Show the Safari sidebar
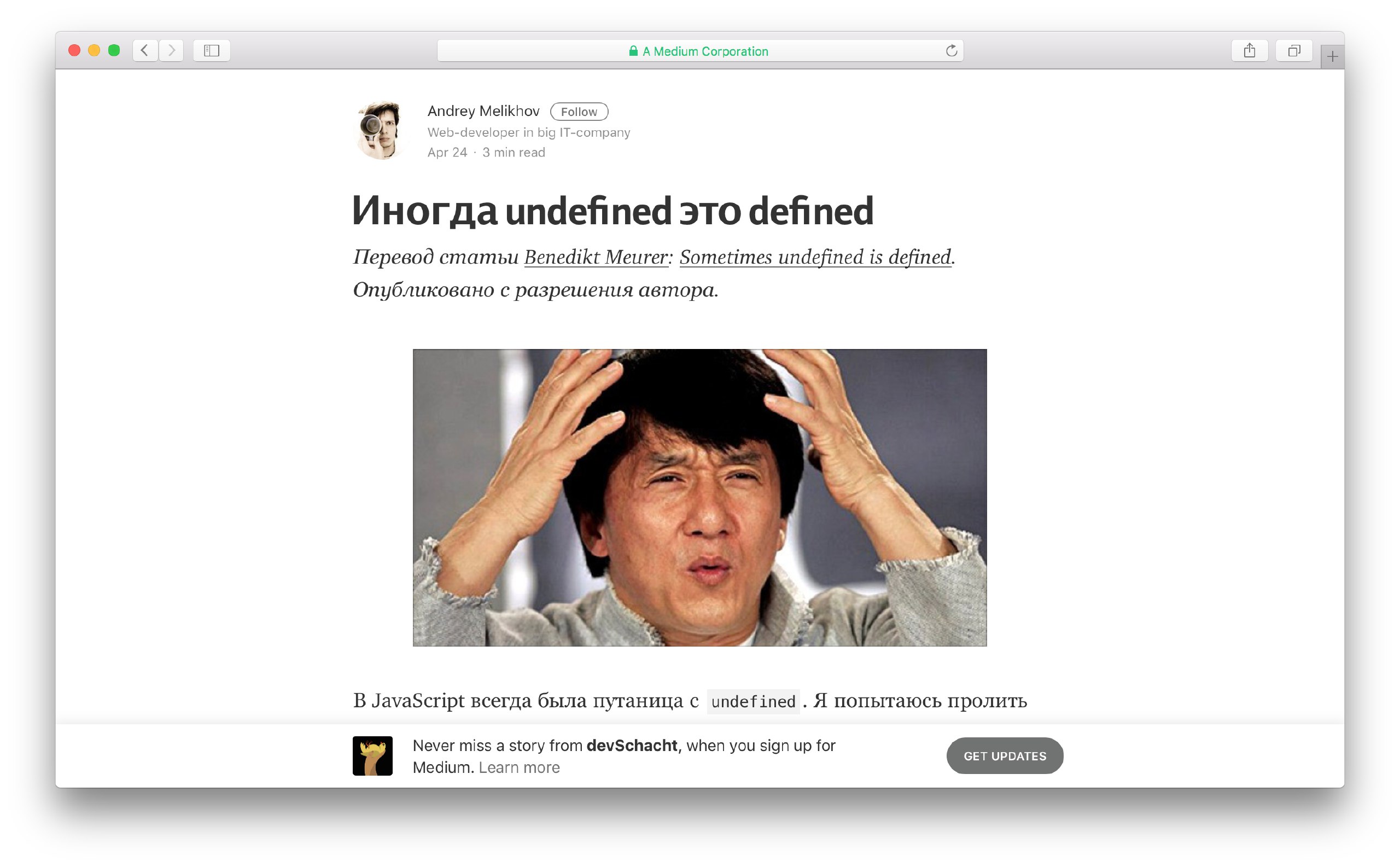 click(x=212, y=50)
